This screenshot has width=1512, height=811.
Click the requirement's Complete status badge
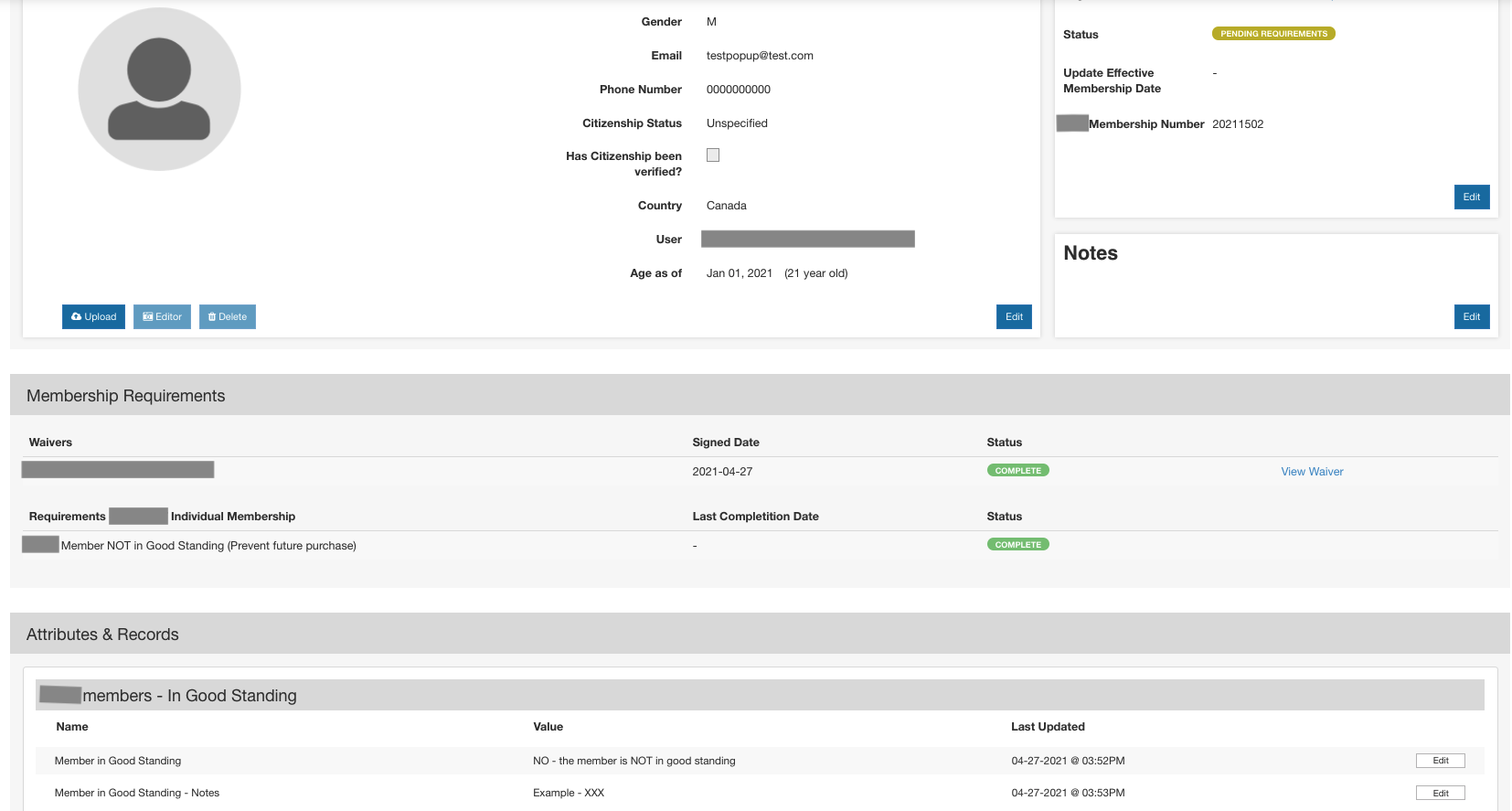tap(1017, 545)
